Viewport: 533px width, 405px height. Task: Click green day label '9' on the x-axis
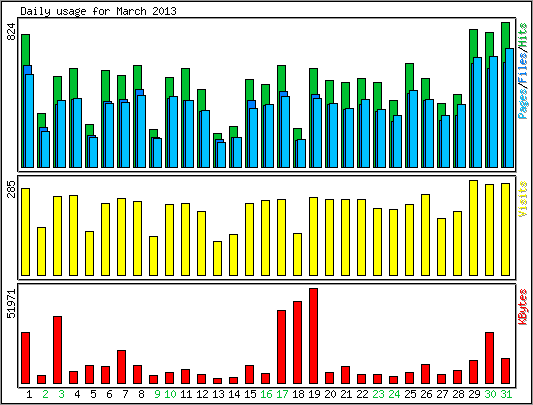click(x=157, y=394)
